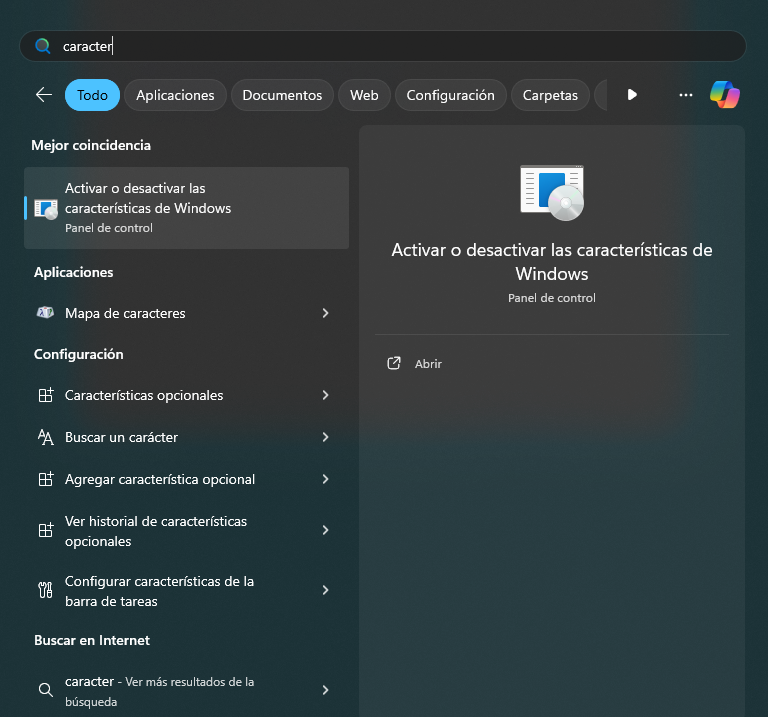Switch to the Web tab
This screenshot has width=768, height=717.
[x=364, y=95]
